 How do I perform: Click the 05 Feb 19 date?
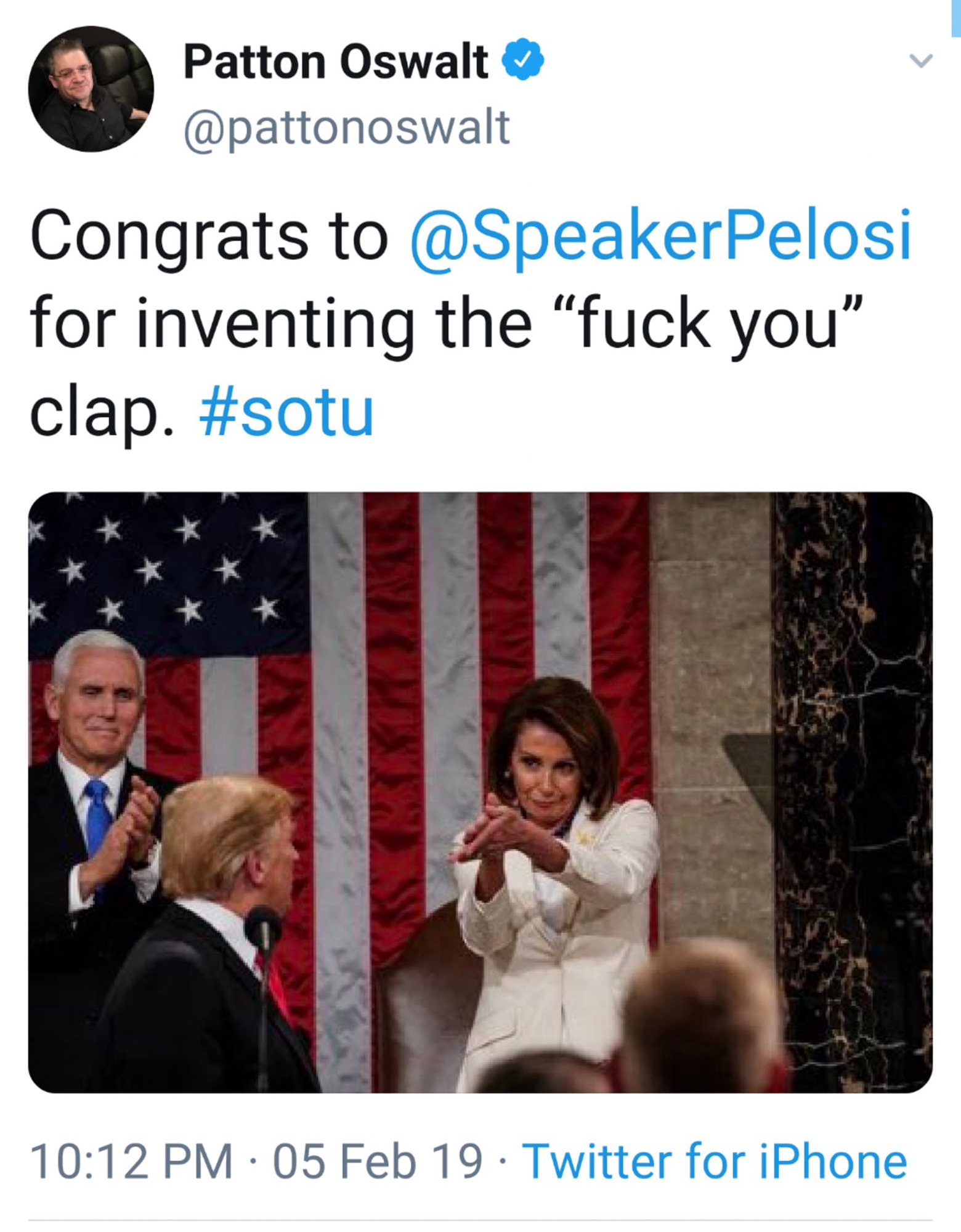click(x=376, y=1162)
